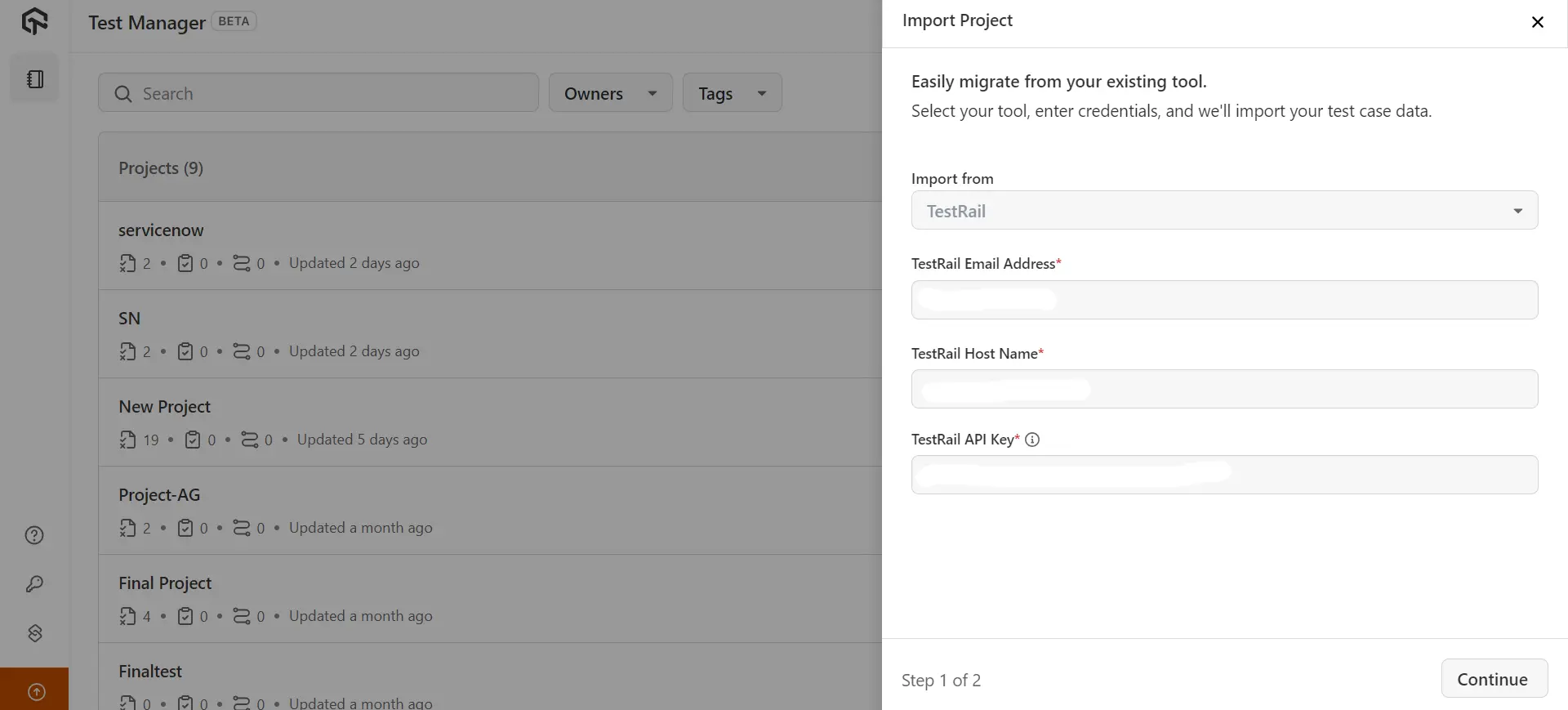Open the servicenow project
1568x710 pixels.
click(x=161, y=230)
